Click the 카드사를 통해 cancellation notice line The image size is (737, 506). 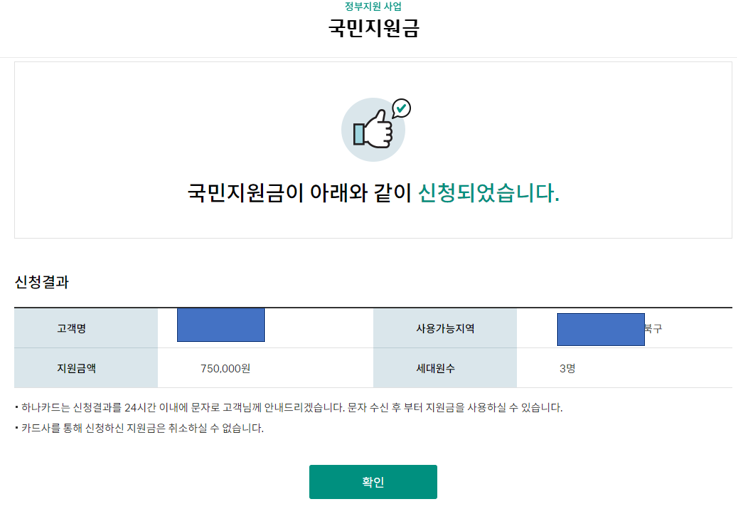pos(139,428)
